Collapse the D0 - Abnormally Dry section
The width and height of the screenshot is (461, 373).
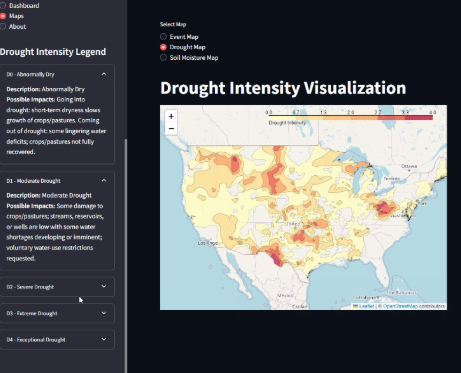pos(57,74)
